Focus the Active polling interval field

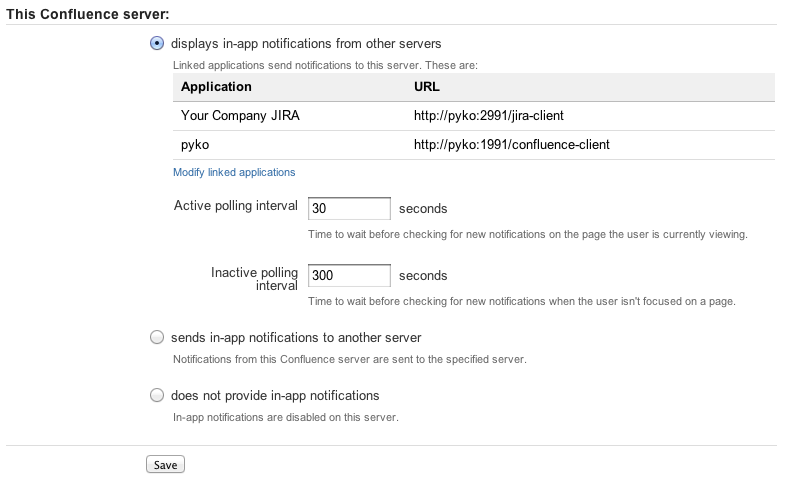click(349, 208)
